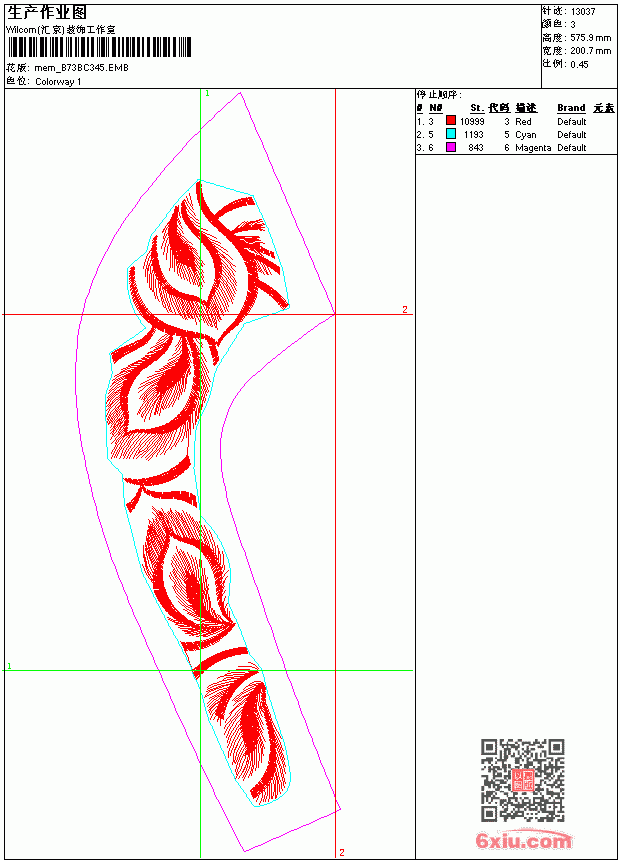Click the Colorway 1 label

[x=58, y=82]
